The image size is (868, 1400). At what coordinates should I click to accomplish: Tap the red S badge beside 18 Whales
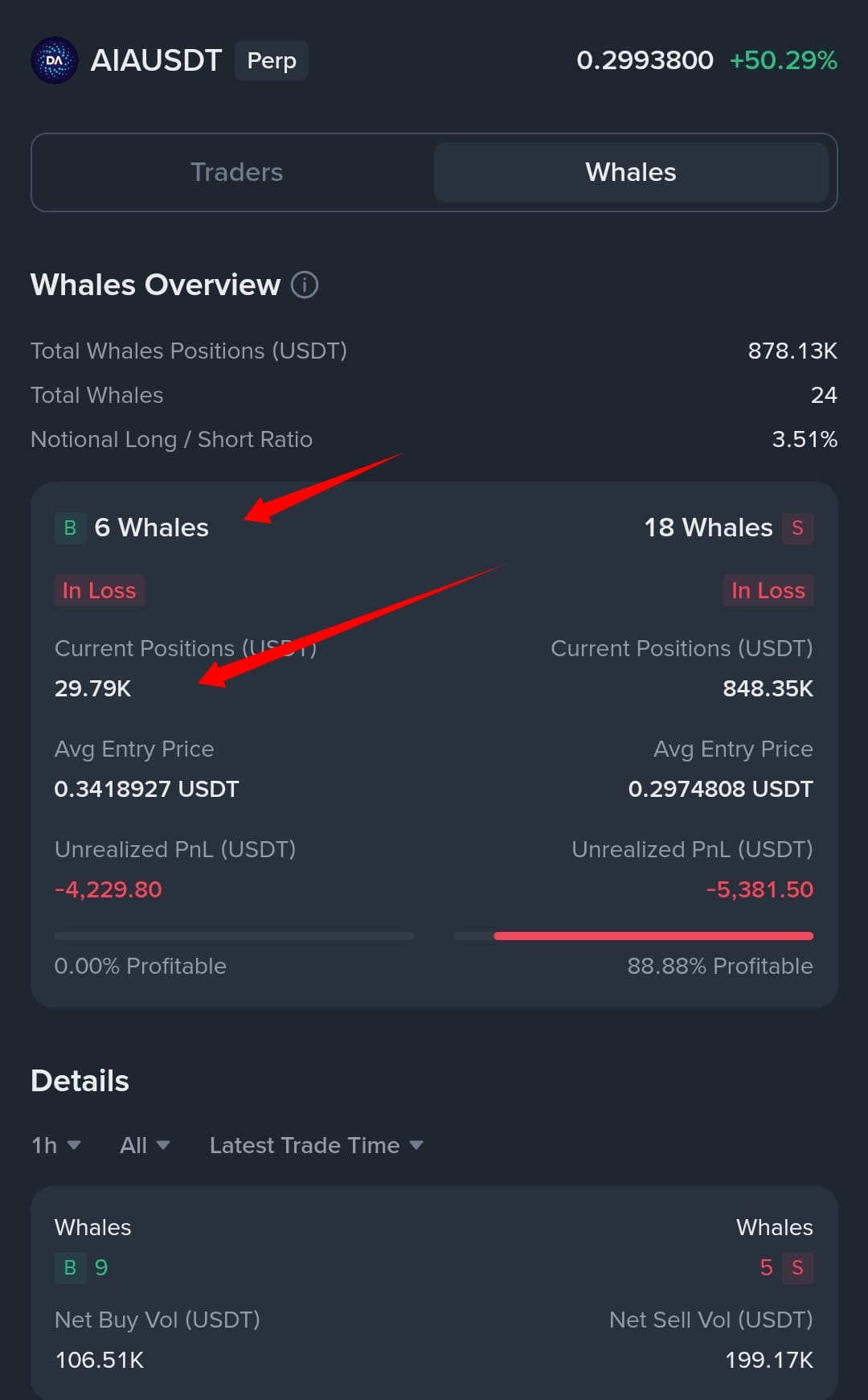point(797,528)
